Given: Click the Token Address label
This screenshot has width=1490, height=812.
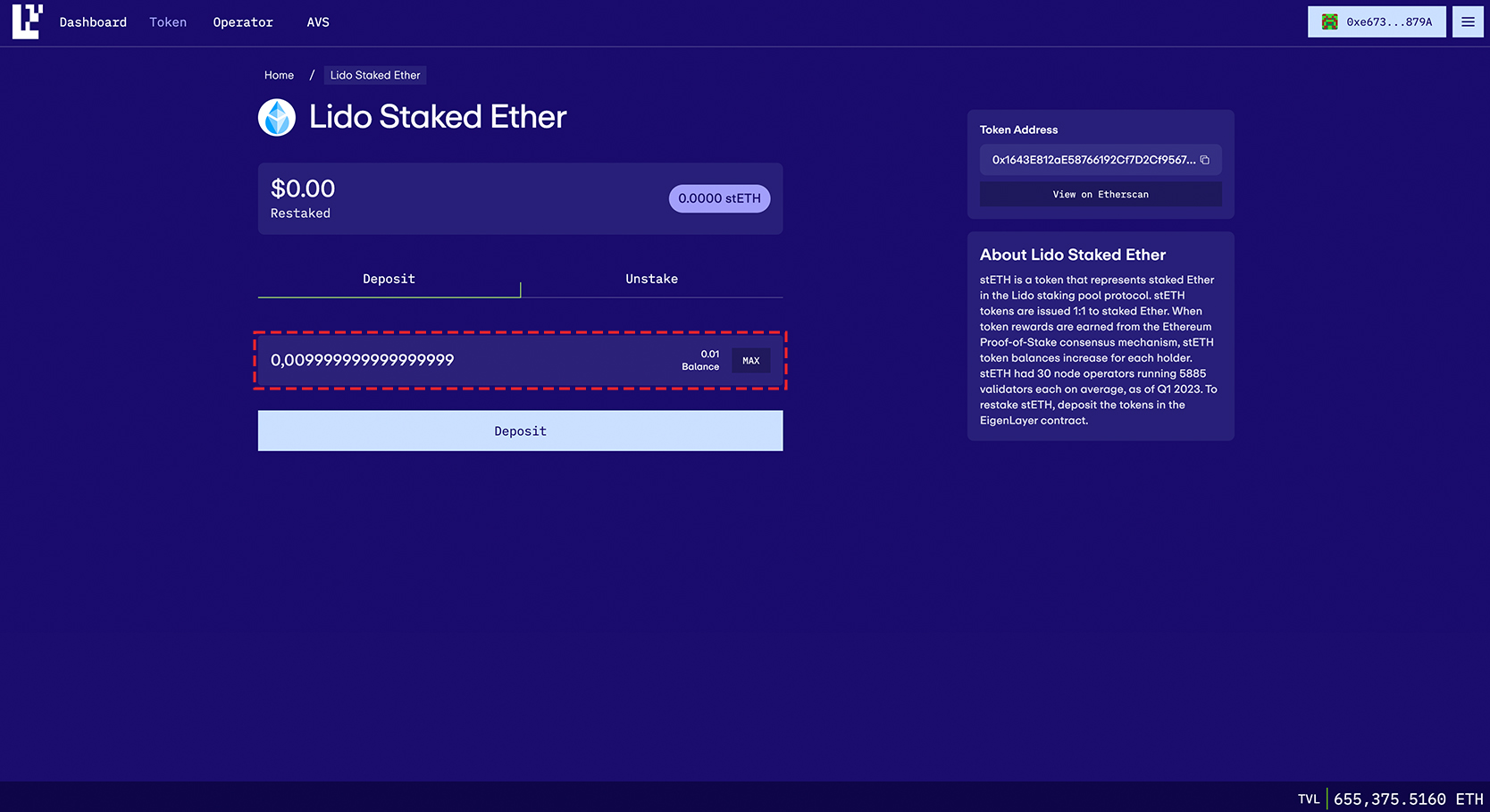Looking at the screenshot, I should tap(1018, 130).
